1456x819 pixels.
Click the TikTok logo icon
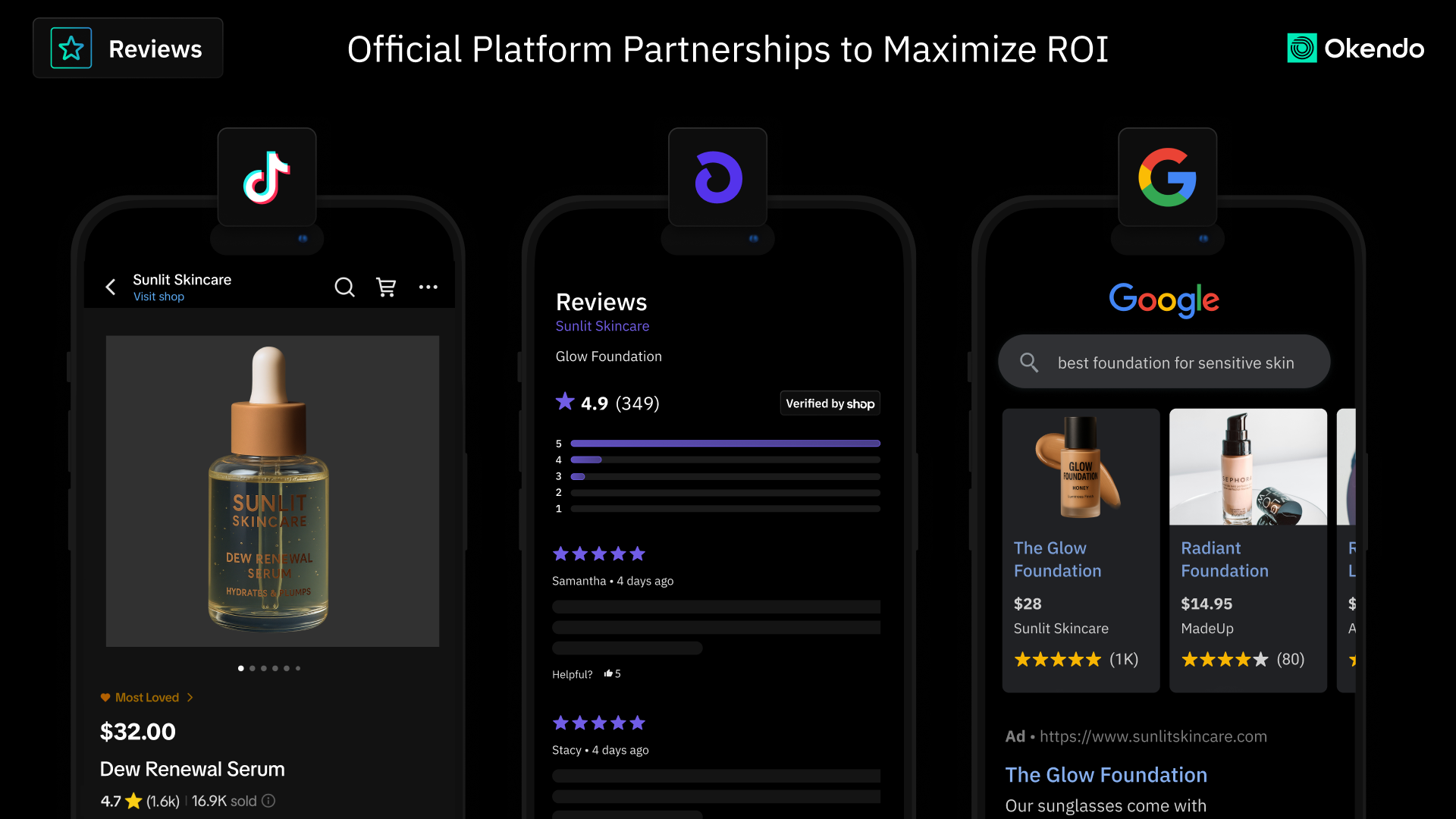pos(266,177)
